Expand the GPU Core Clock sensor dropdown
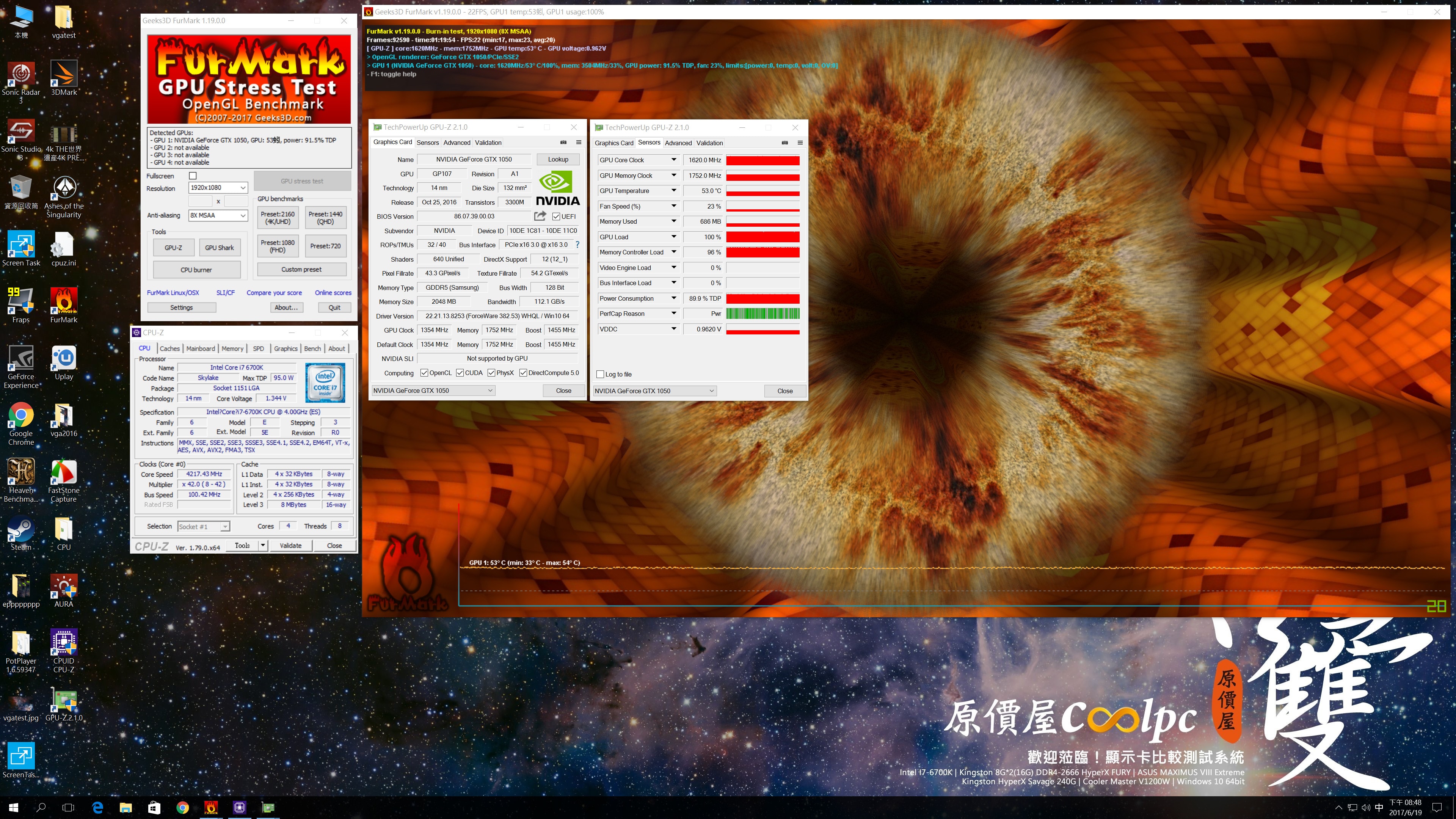Viewport: 1456px width, 819px height. click(674, 160)
